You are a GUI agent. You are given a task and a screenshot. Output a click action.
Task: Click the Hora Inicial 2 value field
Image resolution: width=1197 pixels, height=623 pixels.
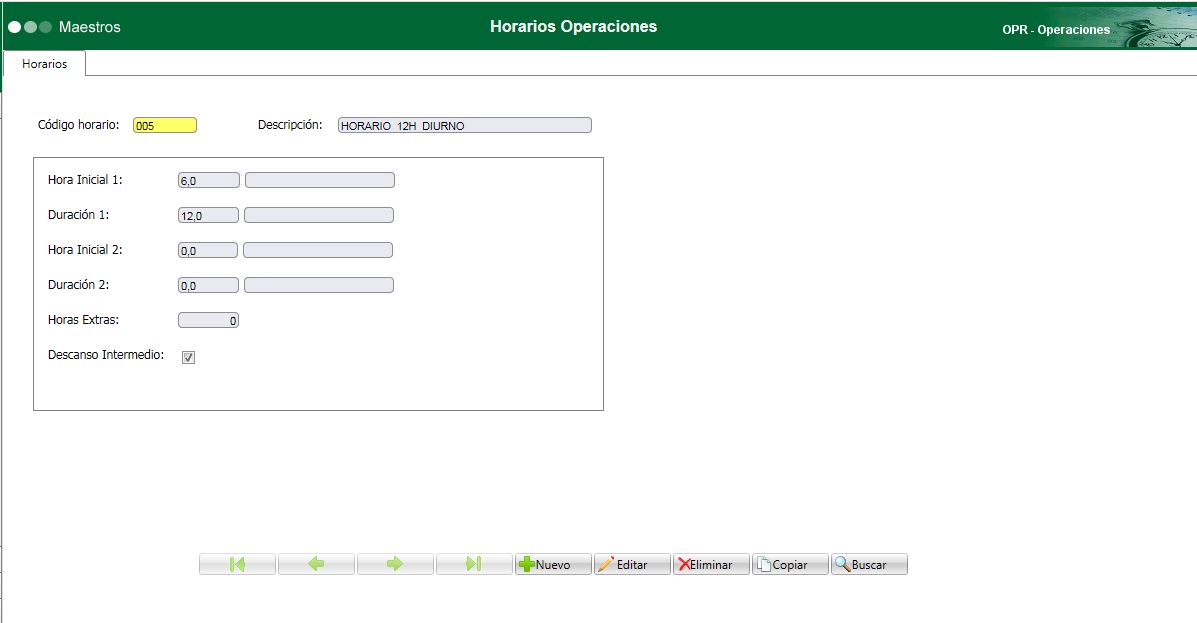208,250
